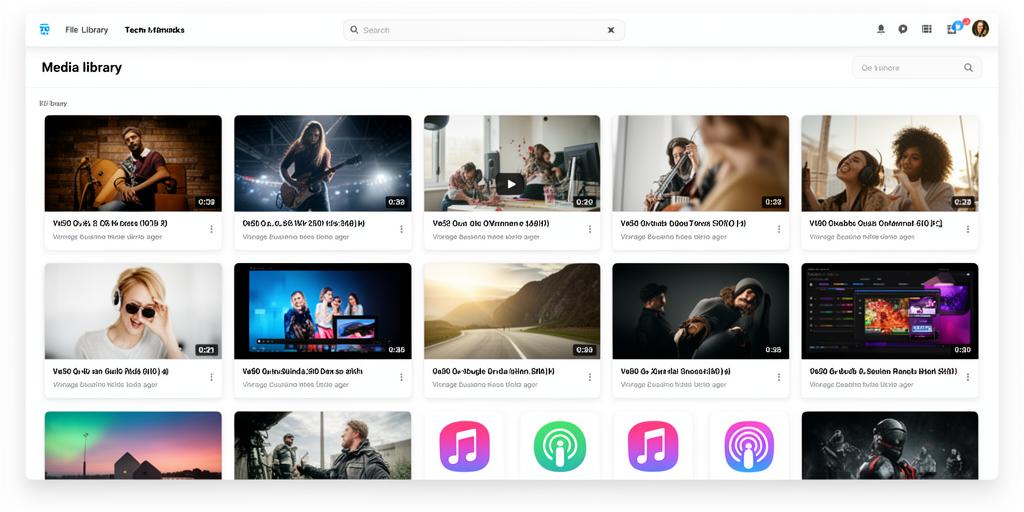Open blonde woman with sunglasses thumbnail

(133, 311)
